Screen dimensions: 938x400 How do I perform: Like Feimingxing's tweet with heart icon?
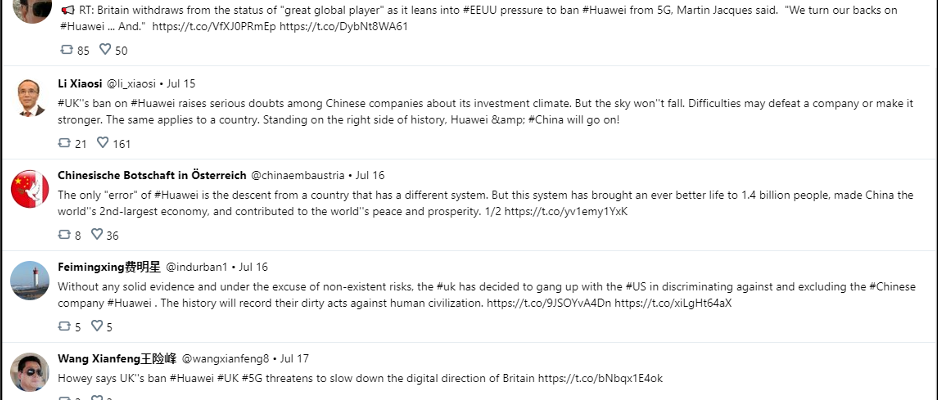coord(97,325)
